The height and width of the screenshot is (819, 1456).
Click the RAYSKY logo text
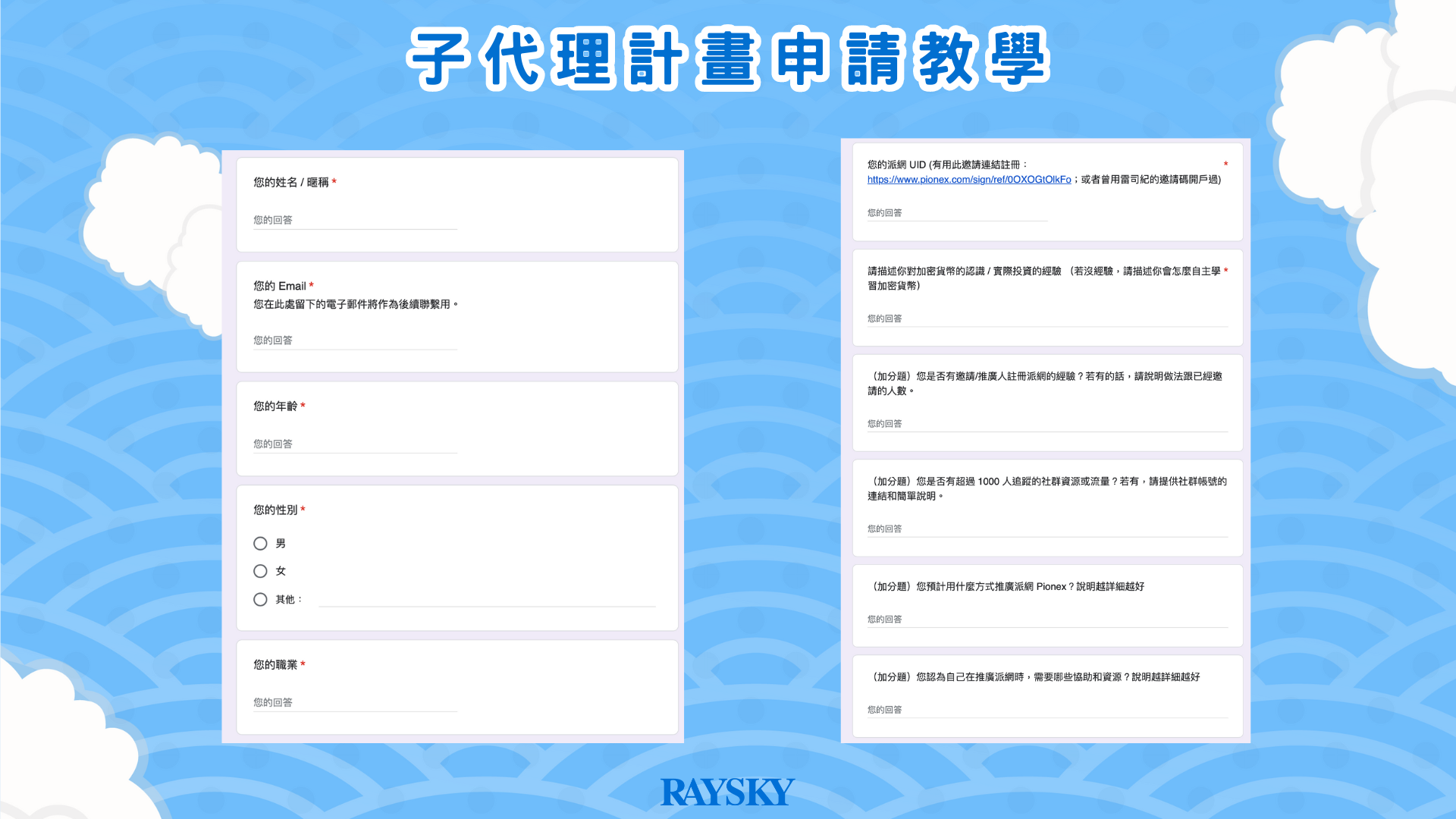[727, 792]
